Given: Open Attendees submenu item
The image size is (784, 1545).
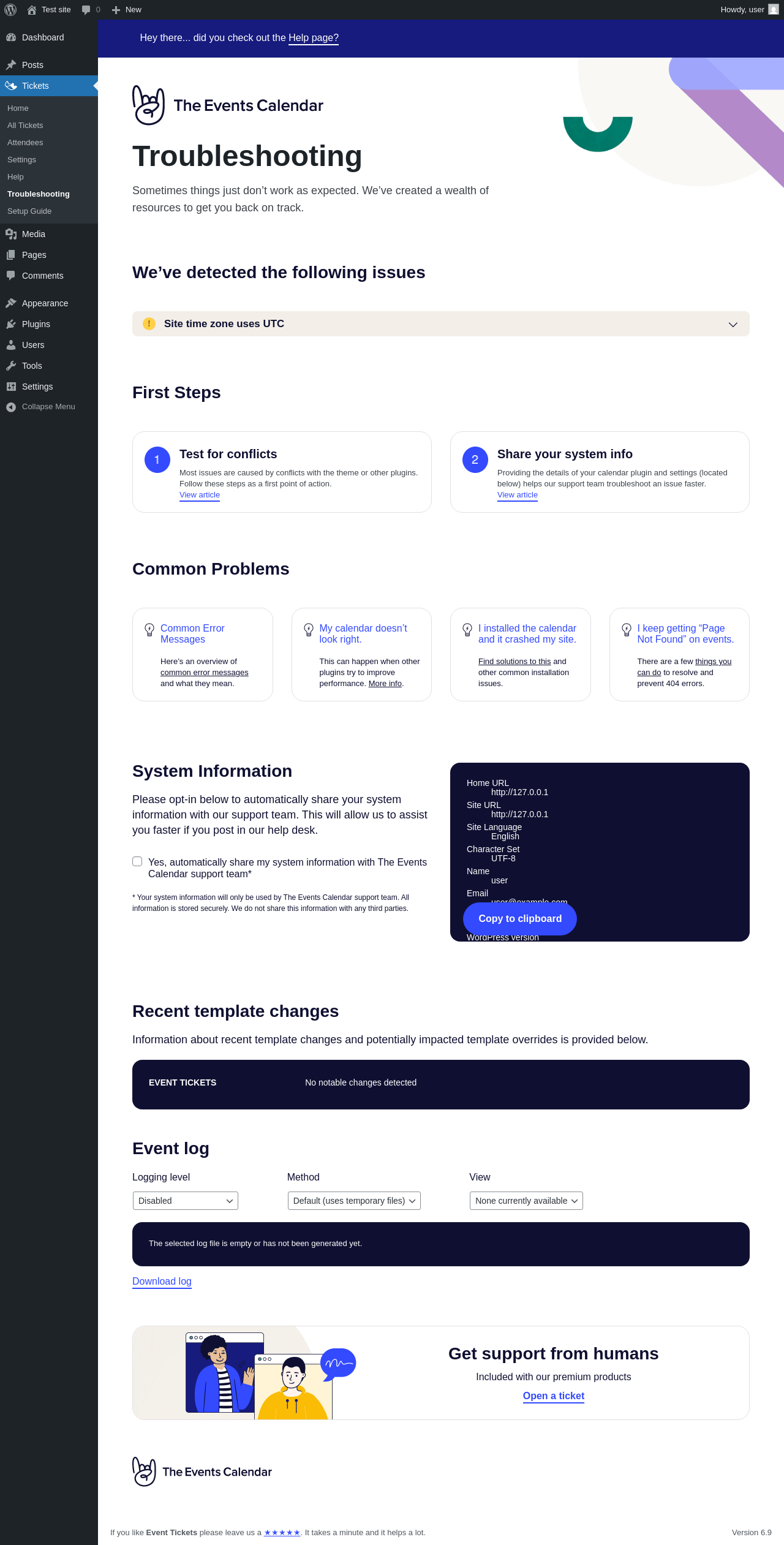Looking at the screenshot, I should pyautogui.click(x=25, y=143).
